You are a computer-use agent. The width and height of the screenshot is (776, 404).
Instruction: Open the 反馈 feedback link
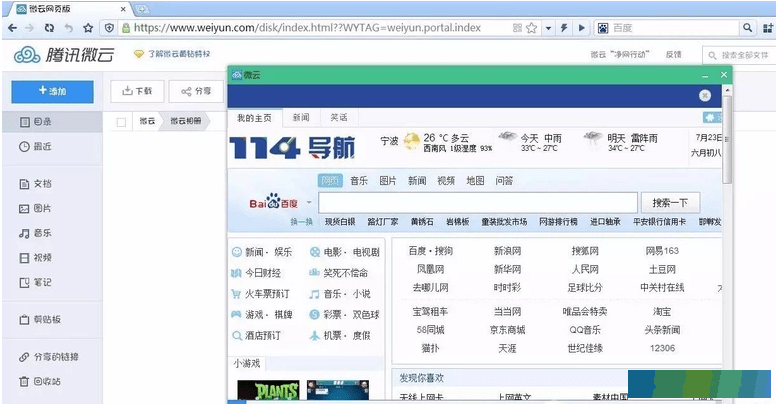point(674,54)
